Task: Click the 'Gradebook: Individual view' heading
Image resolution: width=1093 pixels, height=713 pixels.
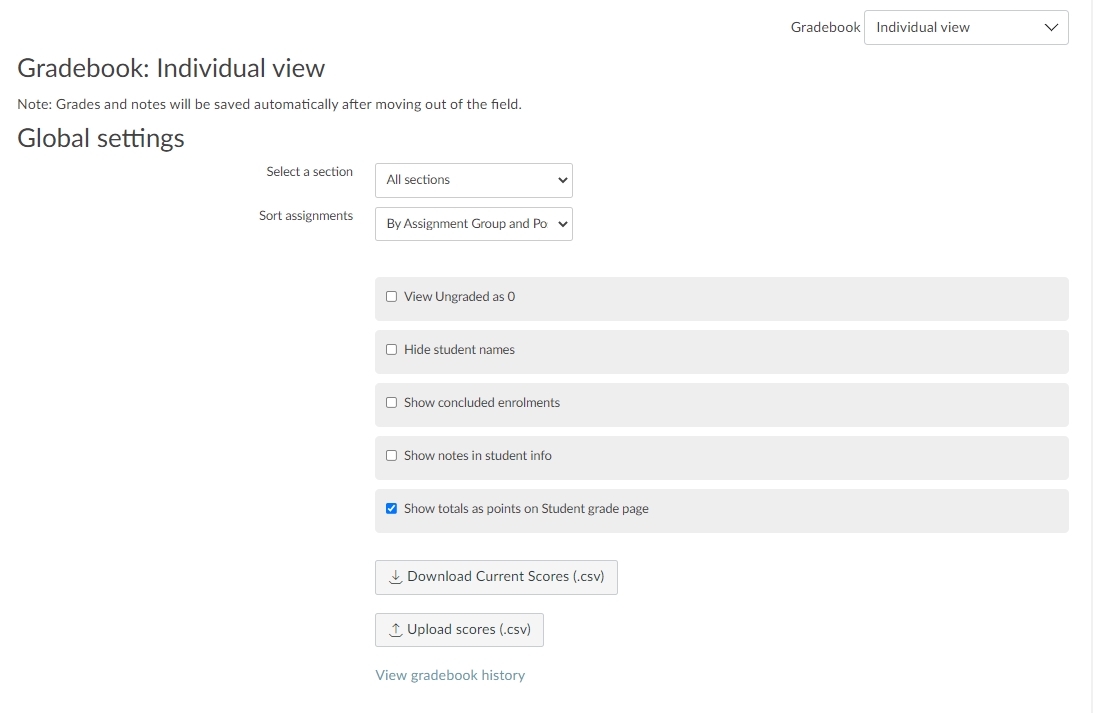Action: coord(171,68)
